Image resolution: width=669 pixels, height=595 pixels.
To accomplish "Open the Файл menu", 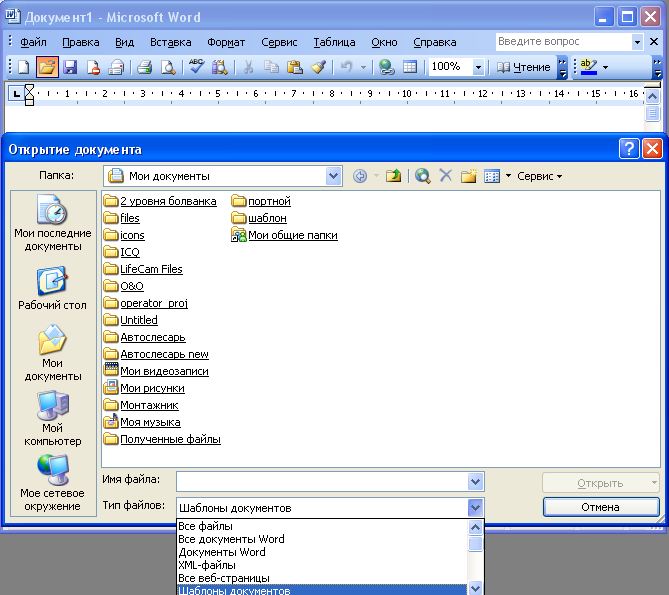I will tap(33, 42).
